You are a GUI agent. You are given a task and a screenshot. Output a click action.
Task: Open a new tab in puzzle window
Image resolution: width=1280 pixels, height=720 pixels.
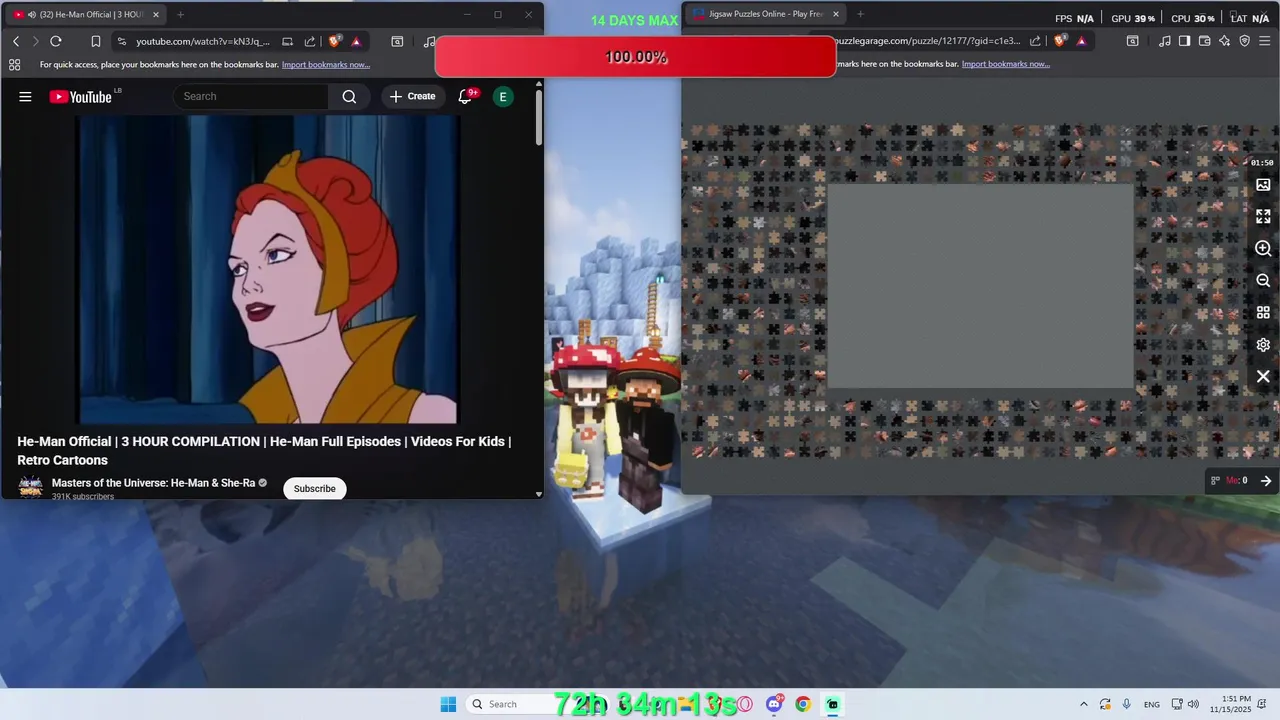tap(860, 14)
